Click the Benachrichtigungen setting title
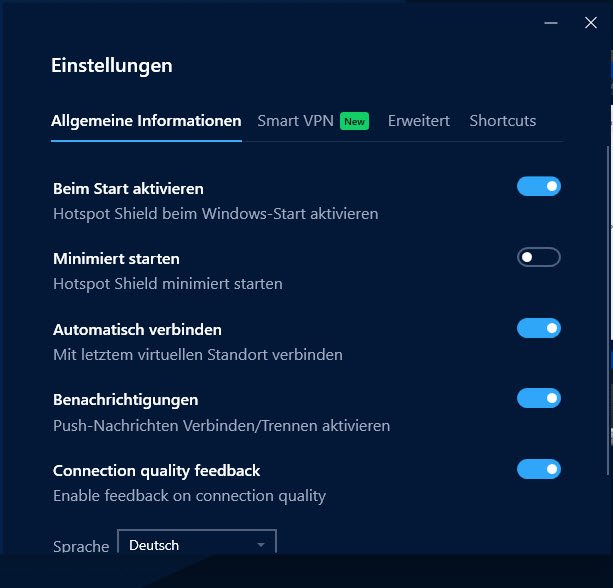613x588 pixels. click(125, 400)
